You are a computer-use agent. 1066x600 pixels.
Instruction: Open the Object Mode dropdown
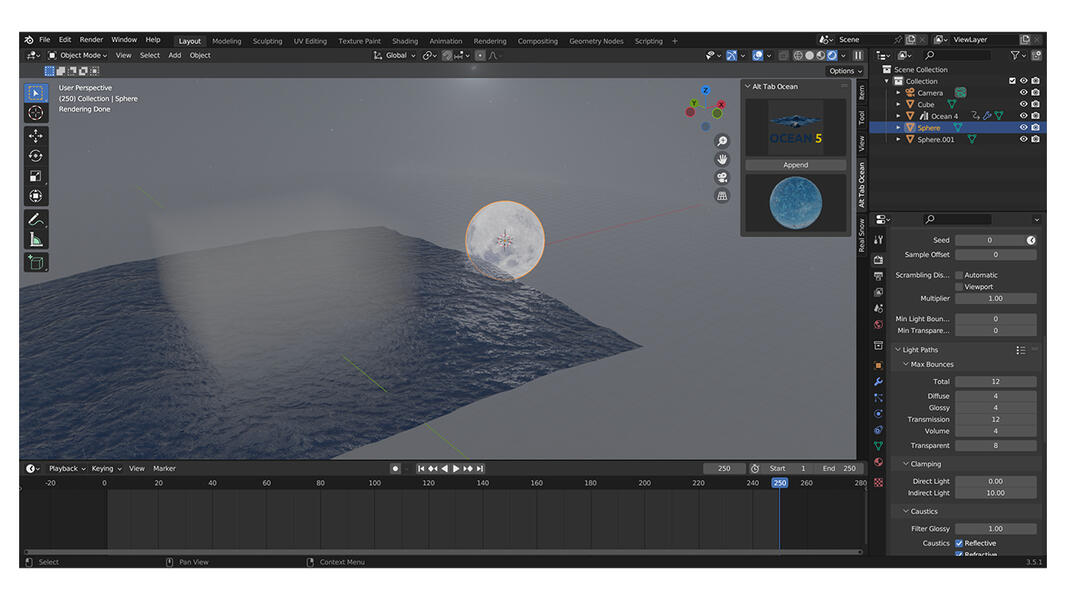[x=80, y=55]
